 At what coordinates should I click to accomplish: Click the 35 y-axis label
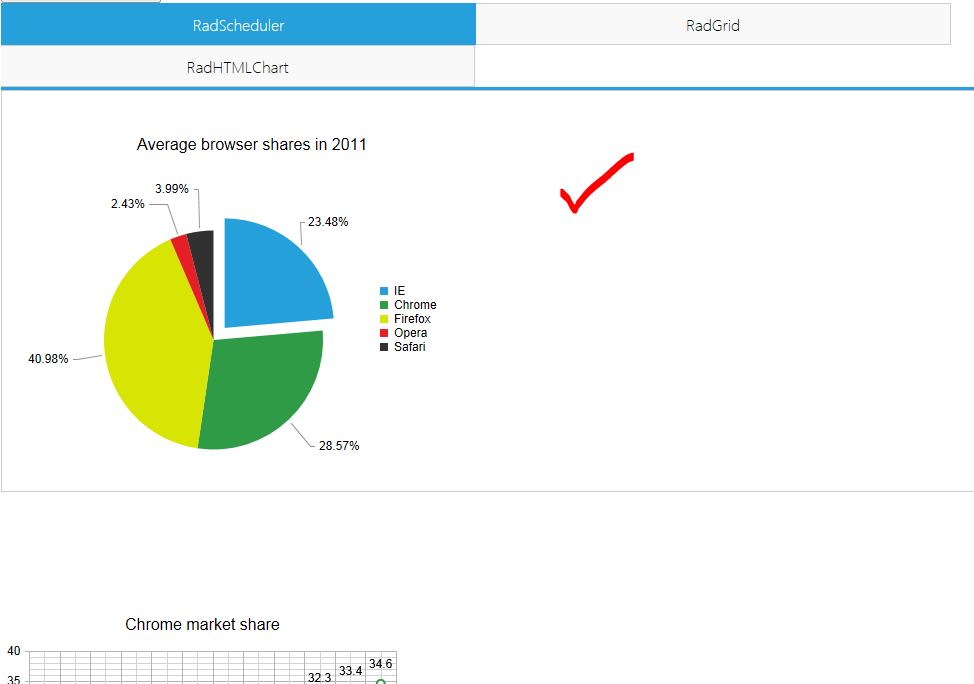click(14, 679)
